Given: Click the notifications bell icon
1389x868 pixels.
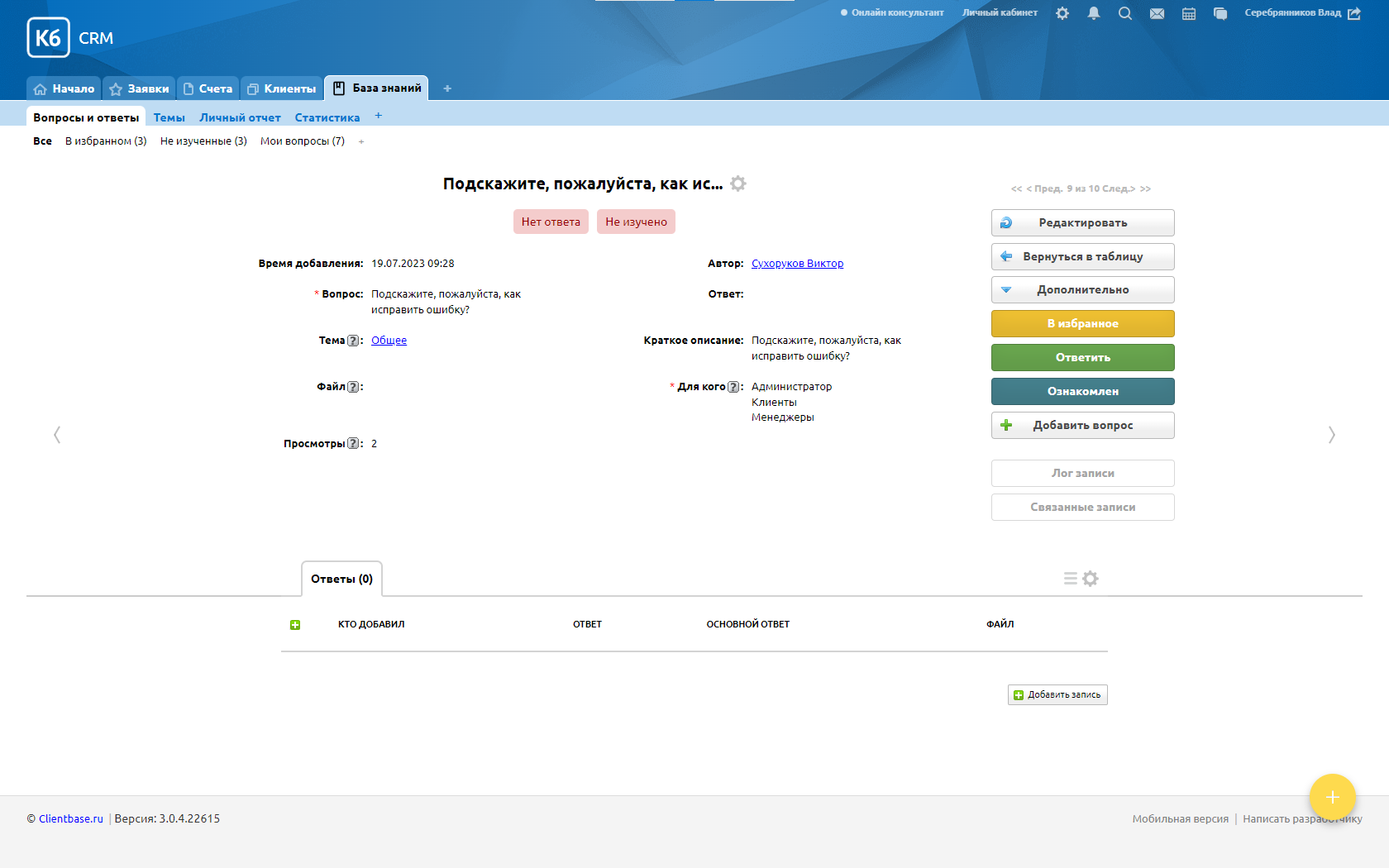Looking at the screenshot, I should (x=1094, y=13).
